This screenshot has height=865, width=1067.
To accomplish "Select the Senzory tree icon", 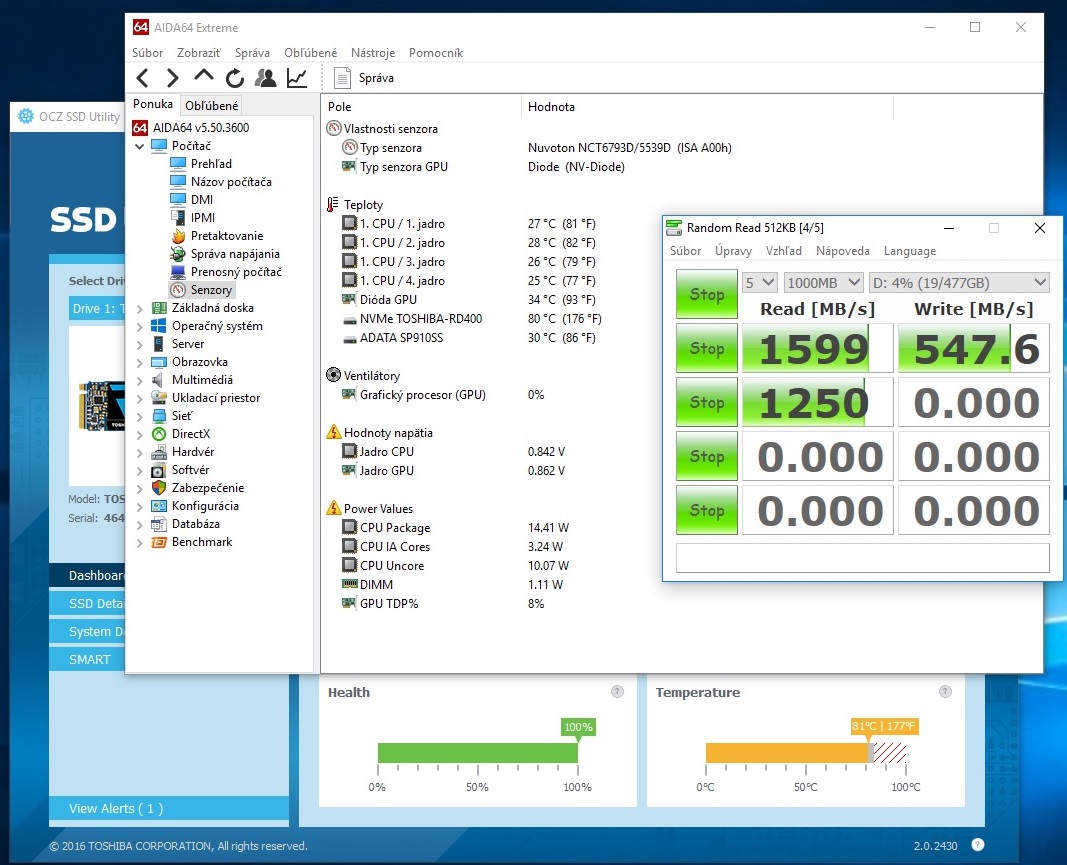I will pyautogui.click(x=178, y=290).
